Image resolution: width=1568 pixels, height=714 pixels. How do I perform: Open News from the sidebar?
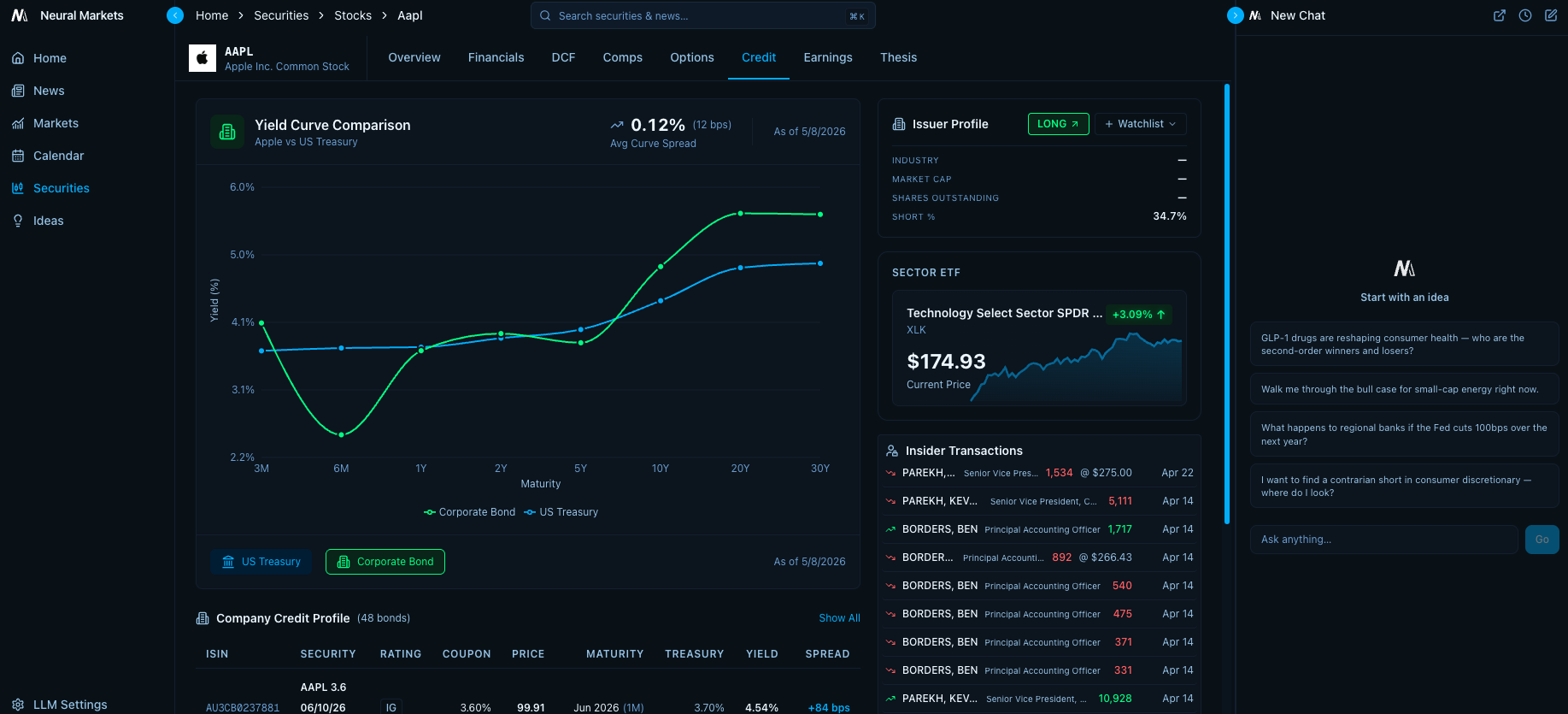49,91
